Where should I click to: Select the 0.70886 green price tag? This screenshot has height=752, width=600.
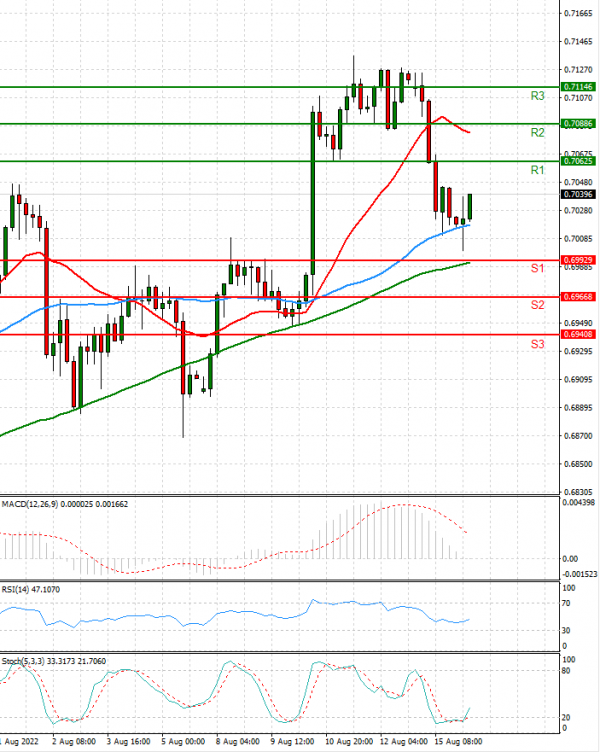click(578, 124)
